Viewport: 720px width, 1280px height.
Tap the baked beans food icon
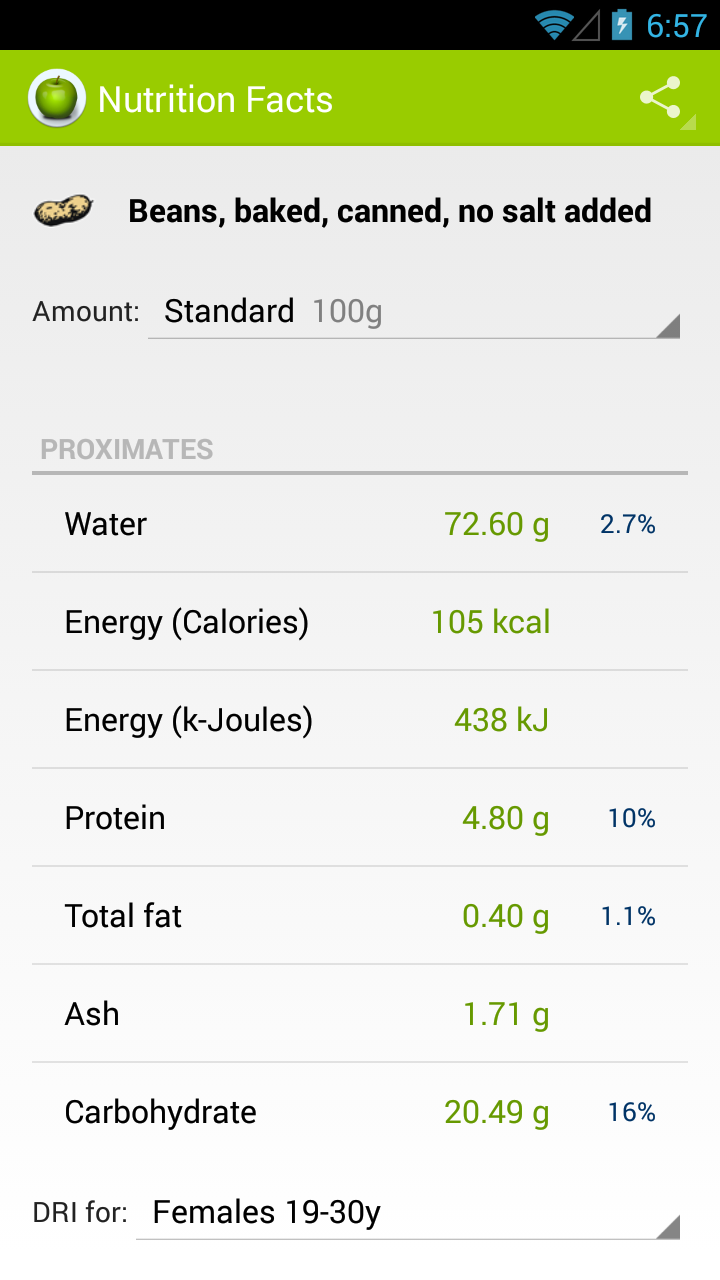pos(64,210)
